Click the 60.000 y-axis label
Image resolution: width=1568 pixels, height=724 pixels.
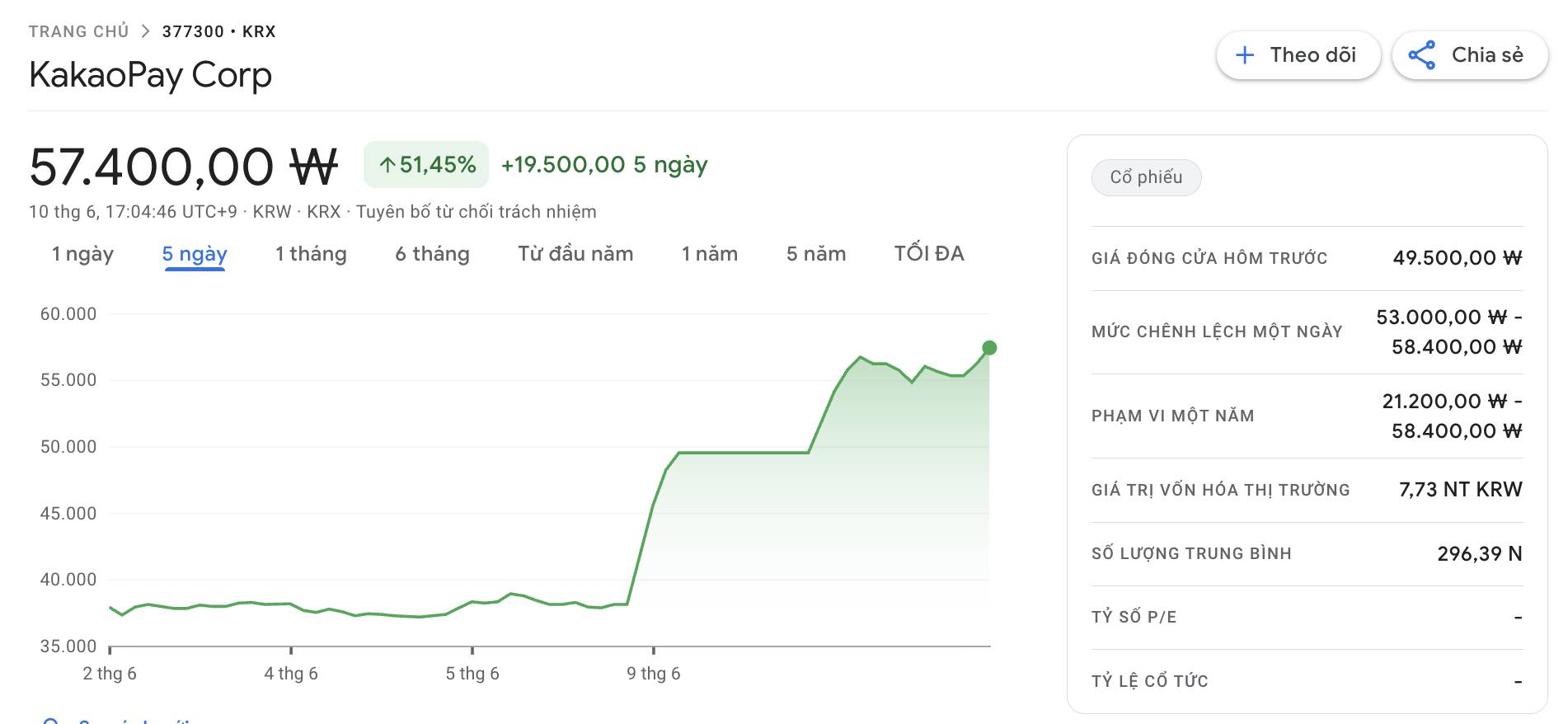click(x=68, y=314)
